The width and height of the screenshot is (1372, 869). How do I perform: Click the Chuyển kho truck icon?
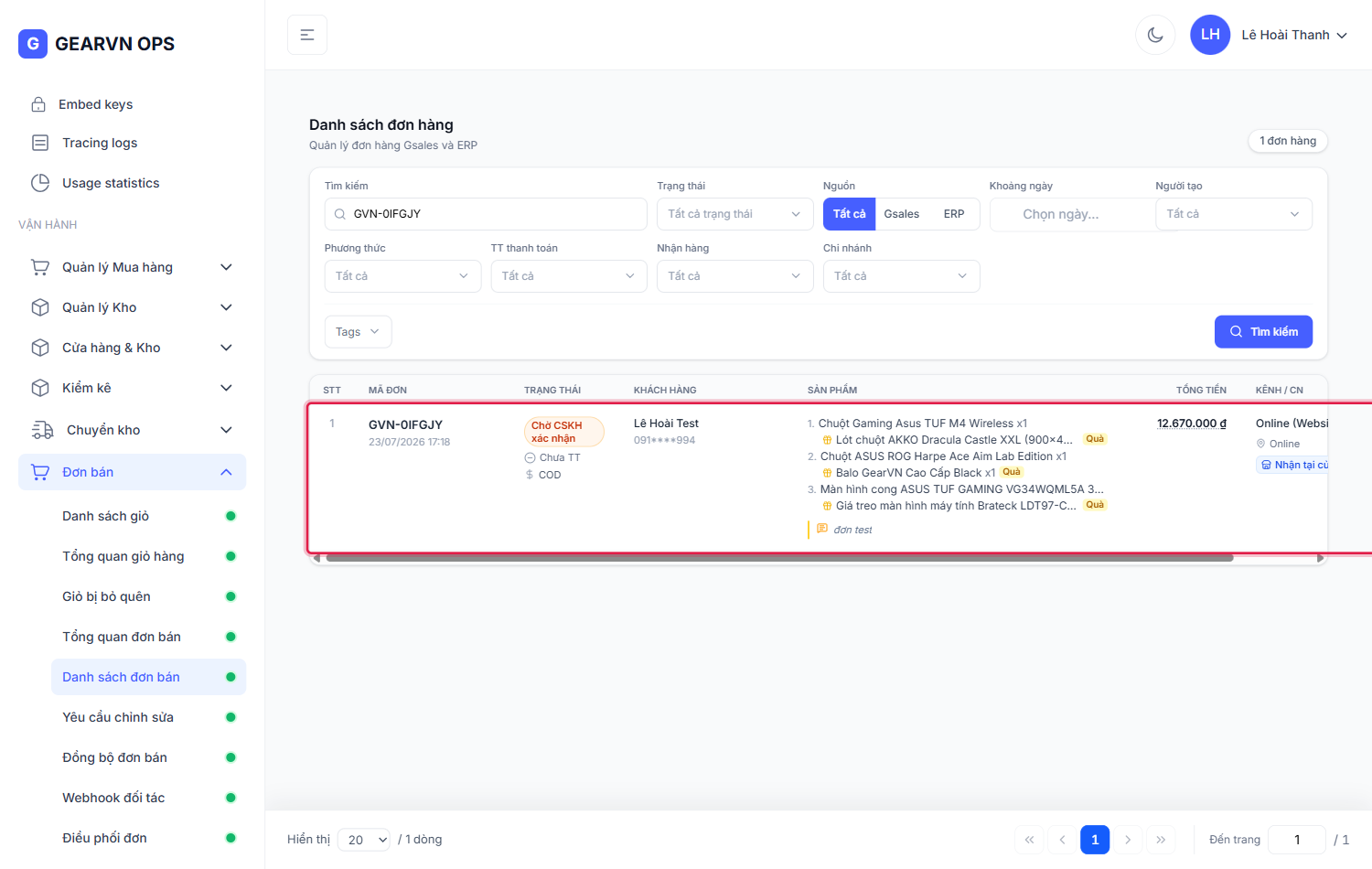point(42,430)
